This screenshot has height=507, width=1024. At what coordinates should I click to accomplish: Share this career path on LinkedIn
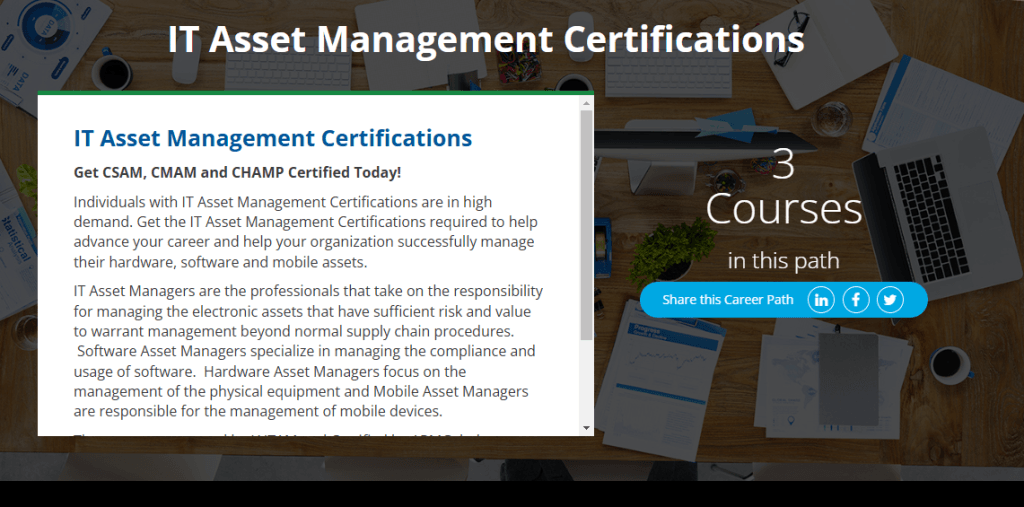tap(821, 299)
